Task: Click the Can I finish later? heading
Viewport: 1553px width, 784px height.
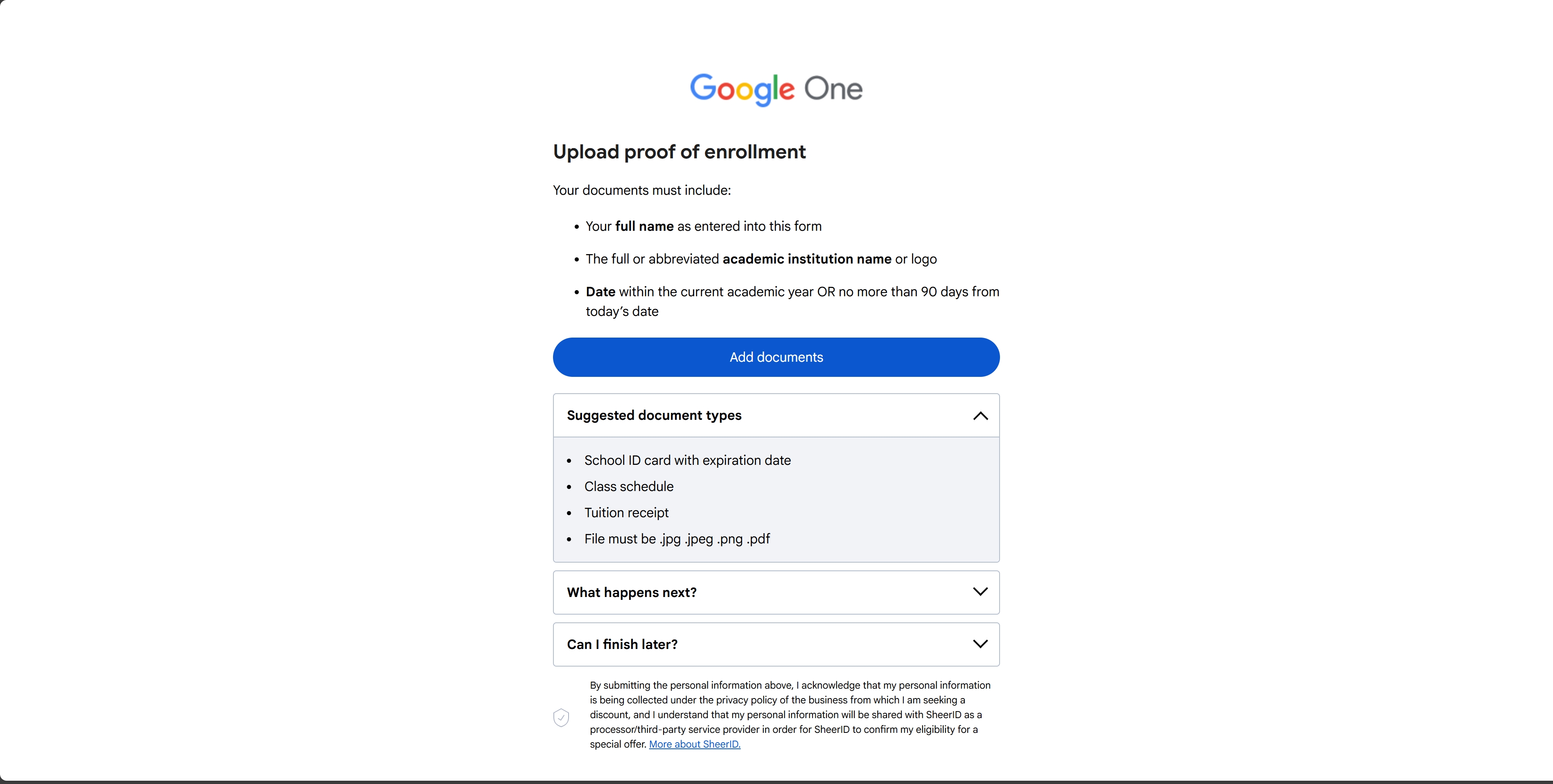Action: [x=622, y=644]
